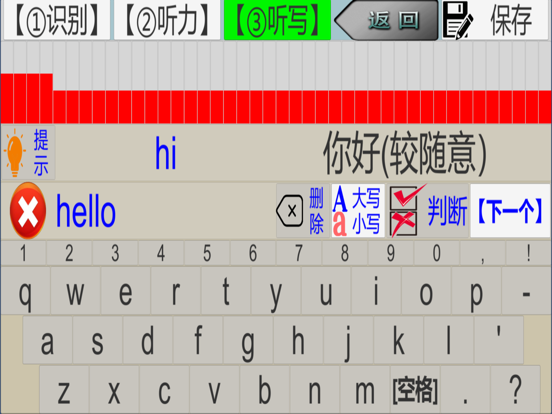This screenshot has width=552, height=414.
Task: Click the 保存 save floppy disk icon
Action: pos(457,20)
